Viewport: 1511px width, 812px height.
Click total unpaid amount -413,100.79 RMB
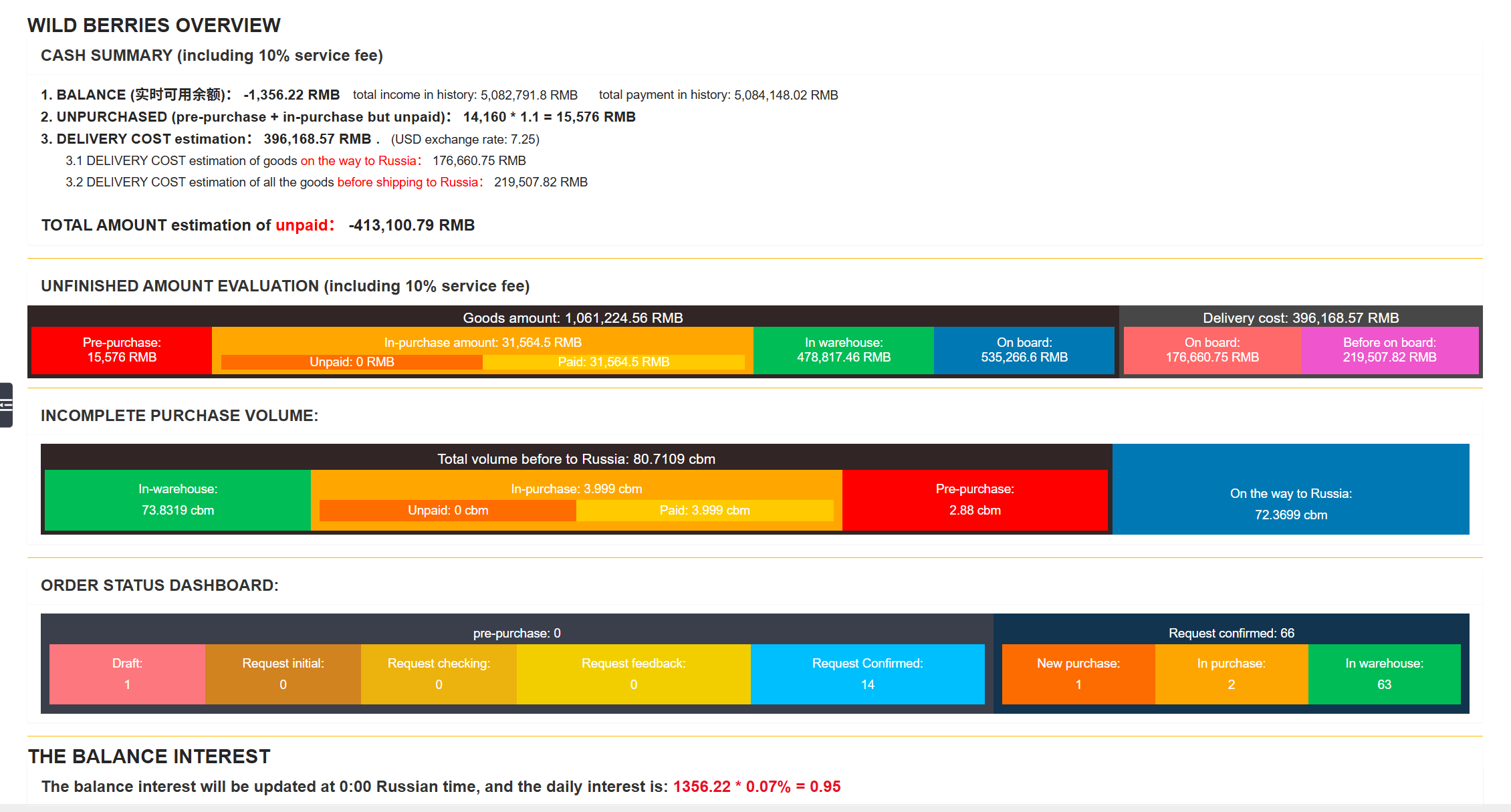point(412,225)
